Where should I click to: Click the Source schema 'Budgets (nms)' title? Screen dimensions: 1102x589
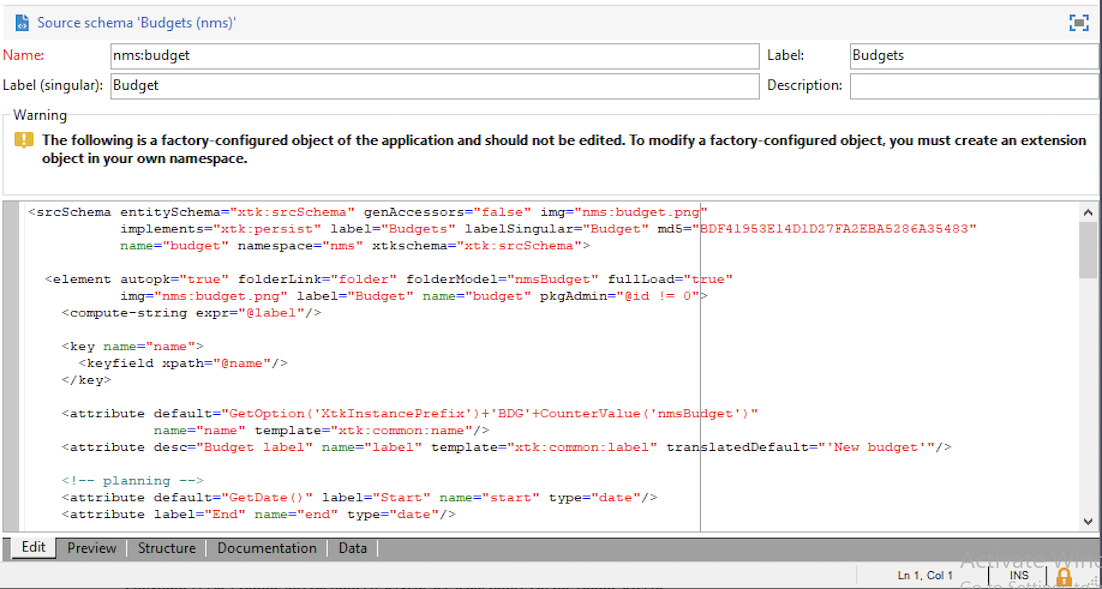pos(136,23)
